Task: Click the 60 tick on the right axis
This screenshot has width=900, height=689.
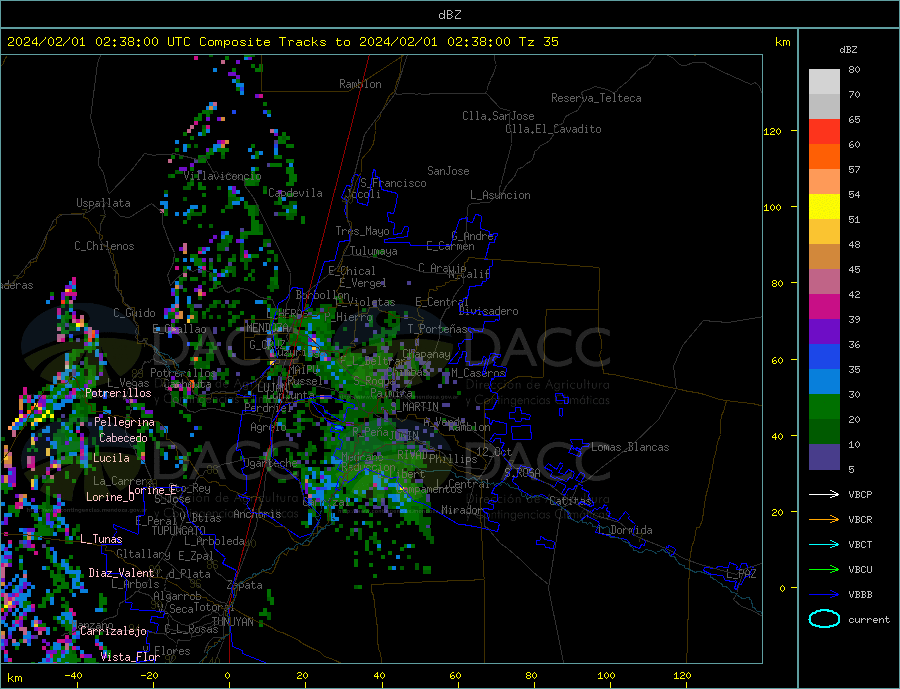Action: 777,360
